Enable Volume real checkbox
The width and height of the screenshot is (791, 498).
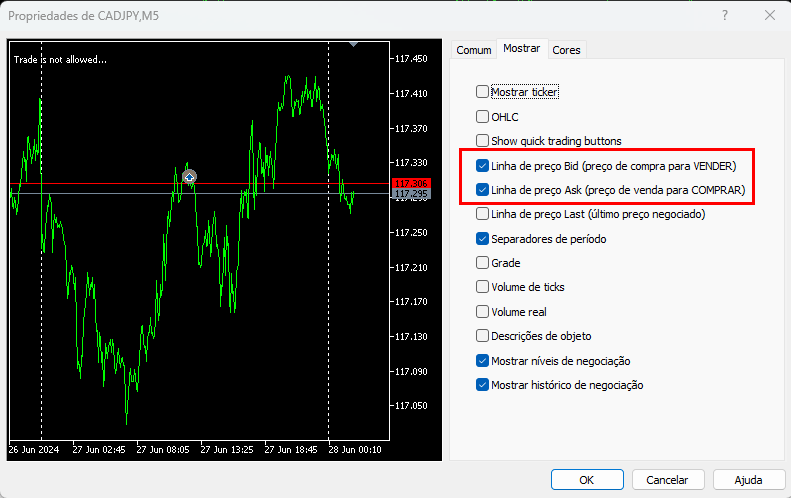(482, 312)
